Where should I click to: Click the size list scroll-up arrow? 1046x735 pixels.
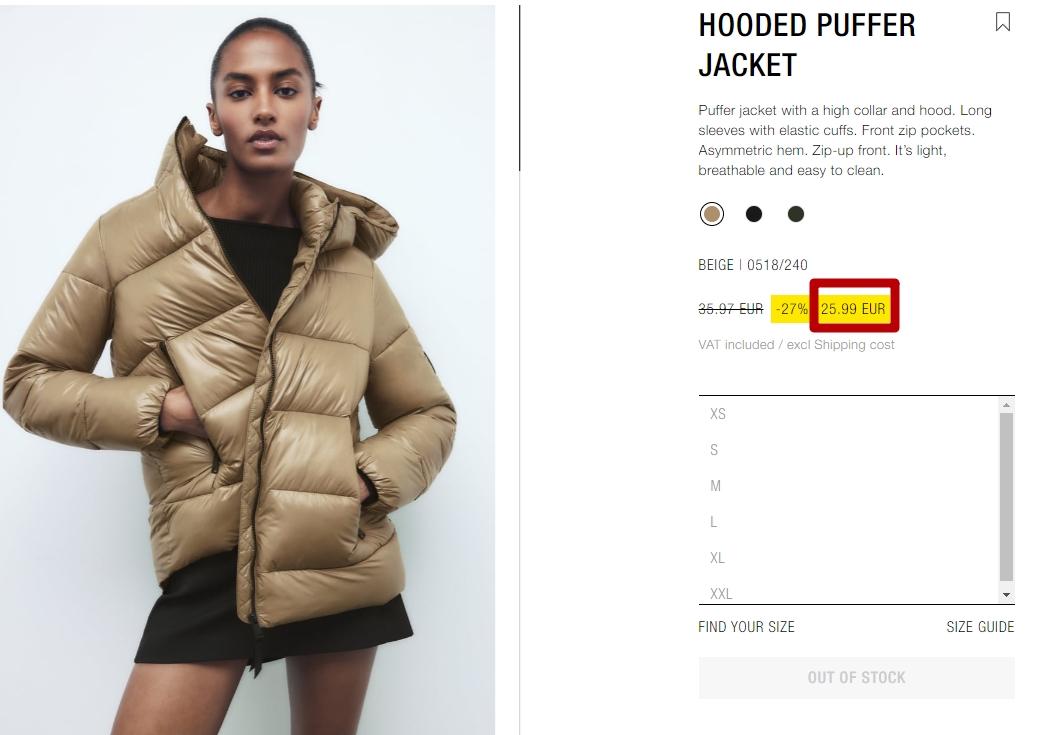[x=1006, y=405]
